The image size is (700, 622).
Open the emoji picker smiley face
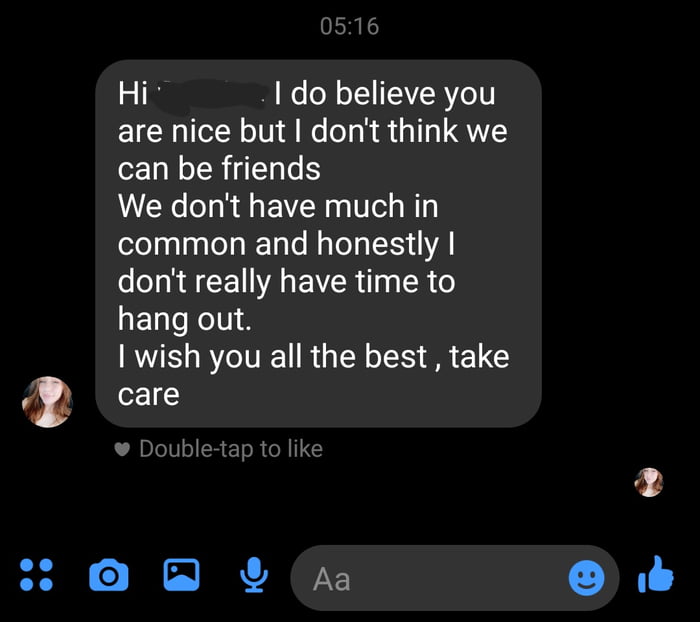587,576
